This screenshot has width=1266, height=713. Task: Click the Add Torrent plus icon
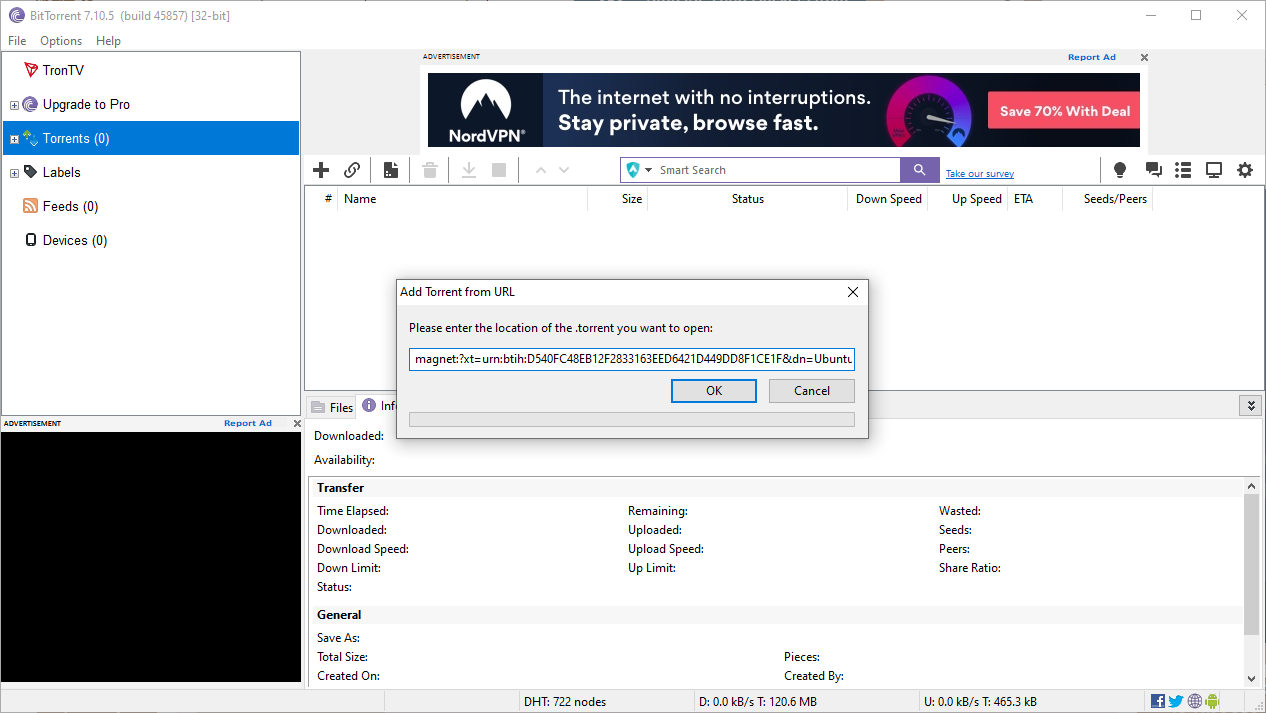(x=321, y=170)
